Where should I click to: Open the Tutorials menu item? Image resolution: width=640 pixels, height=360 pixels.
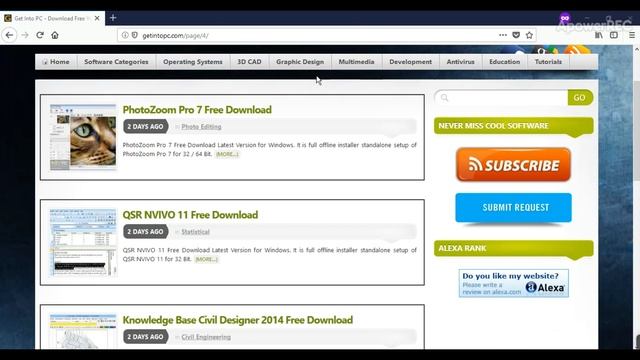548,62
